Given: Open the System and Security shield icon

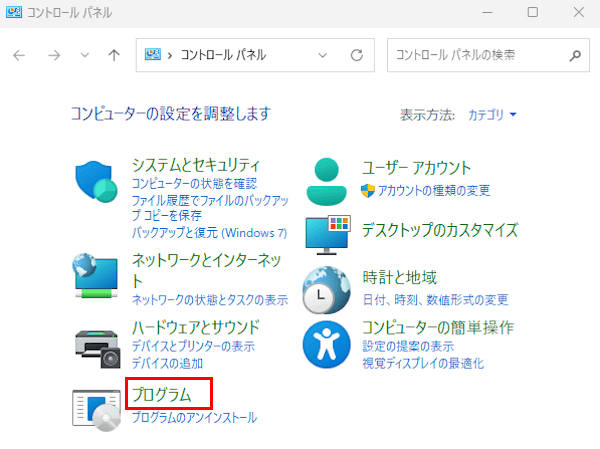Looking at the screenshot, I should pos(96,182).
